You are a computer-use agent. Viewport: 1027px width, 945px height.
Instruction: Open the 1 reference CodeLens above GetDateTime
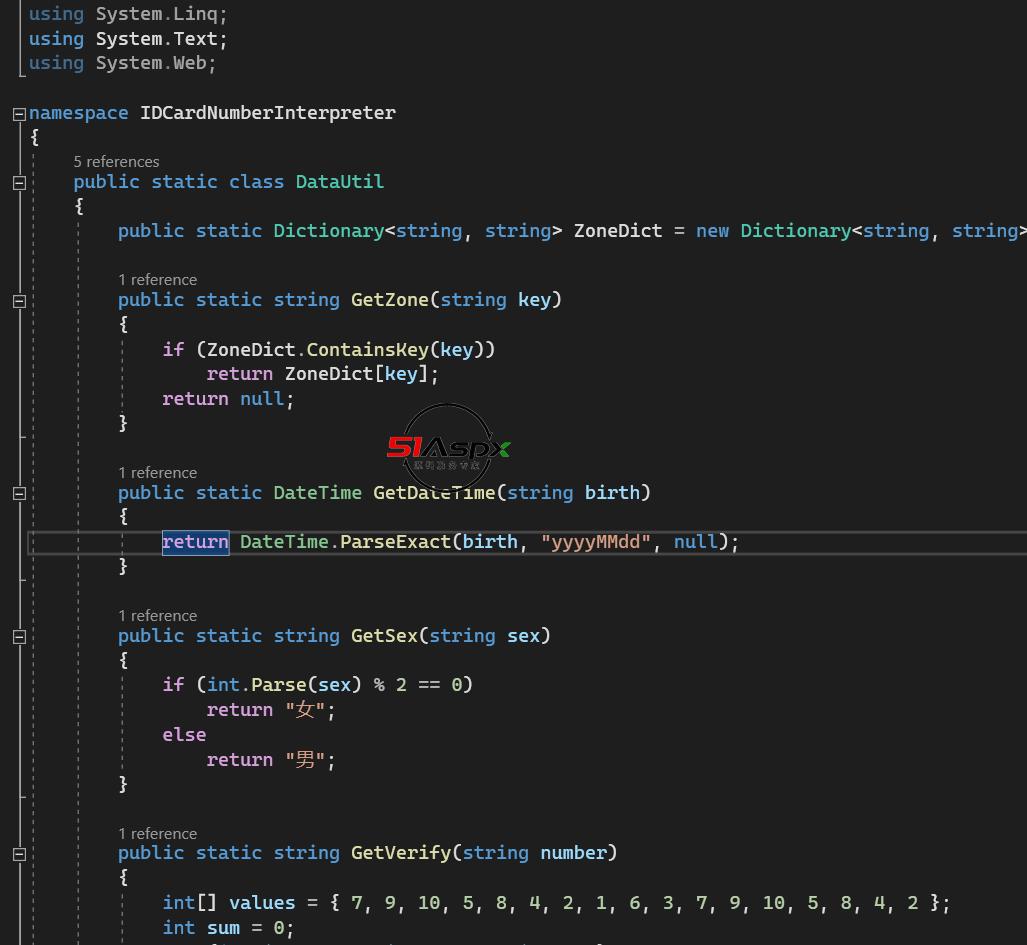[157, 473]
